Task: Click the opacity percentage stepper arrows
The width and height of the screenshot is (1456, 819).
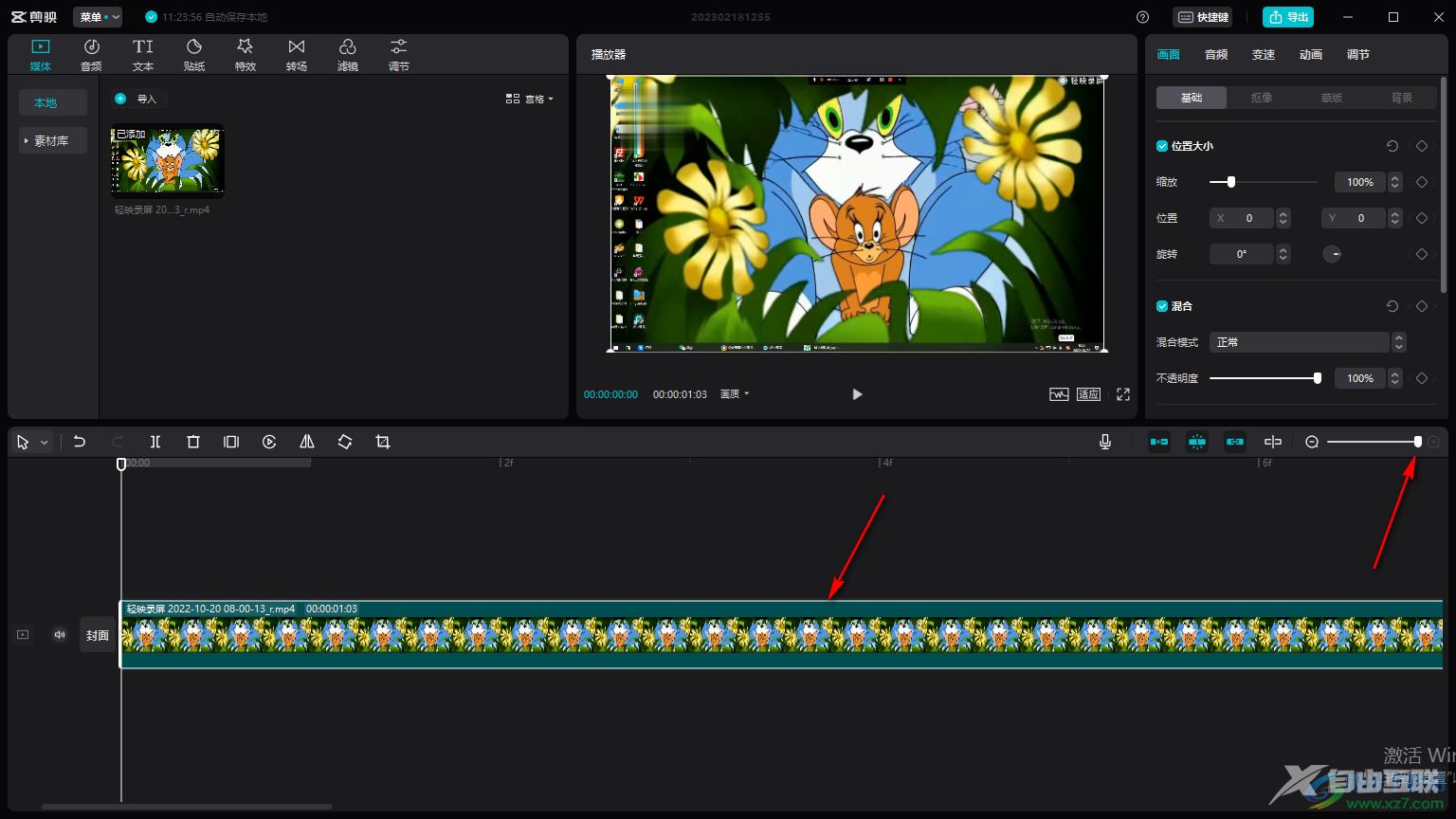Action: [1395, 378]
